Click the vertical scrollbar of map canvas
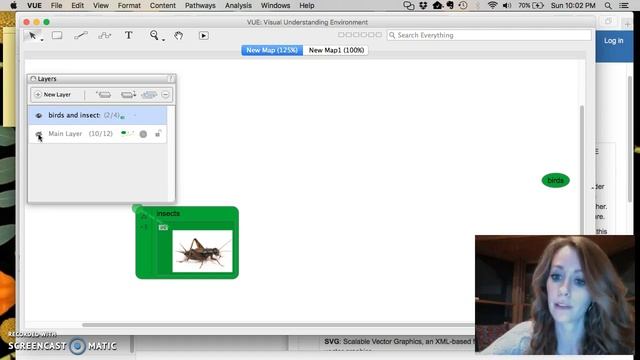The image size is (640, 360). [582, 169]
